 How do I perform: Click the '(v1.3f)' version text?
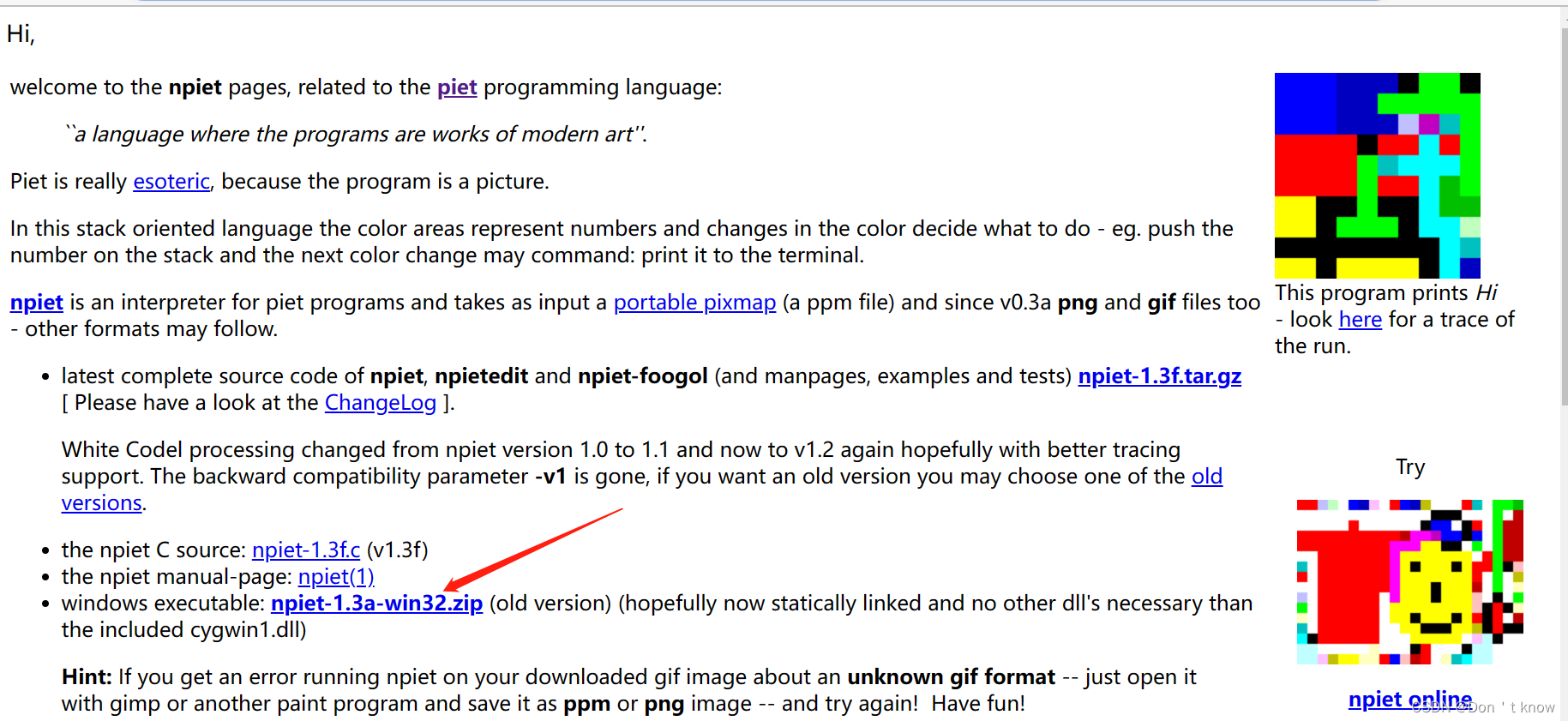(397, 550)
